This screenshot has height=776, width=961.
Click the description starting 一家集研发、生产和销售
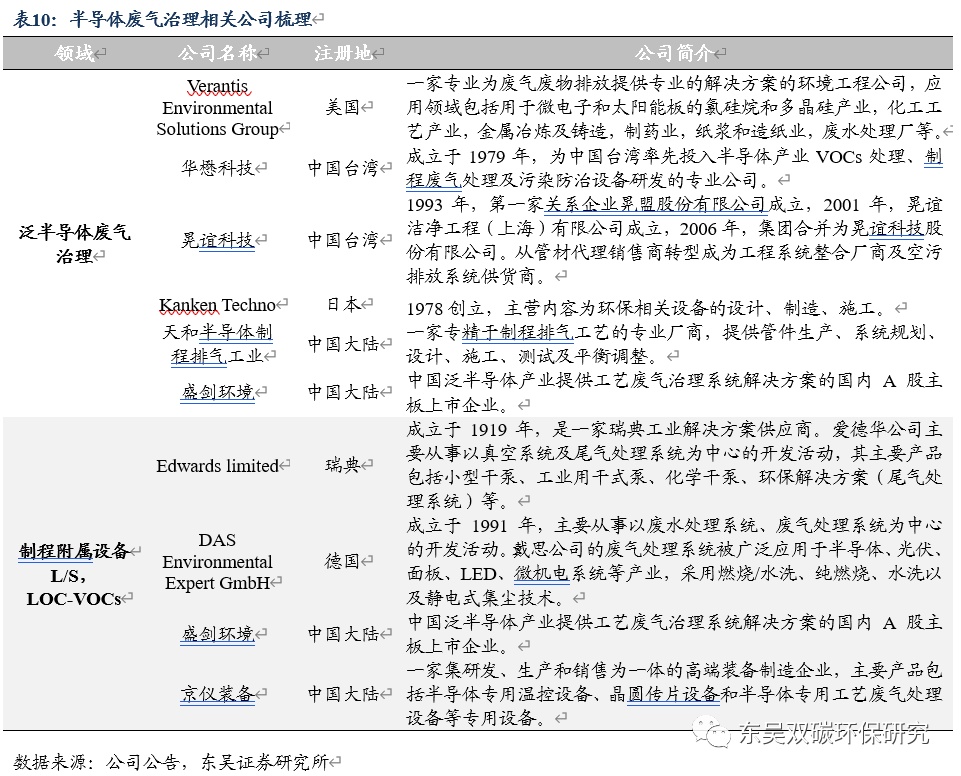[x=674, y=694]
